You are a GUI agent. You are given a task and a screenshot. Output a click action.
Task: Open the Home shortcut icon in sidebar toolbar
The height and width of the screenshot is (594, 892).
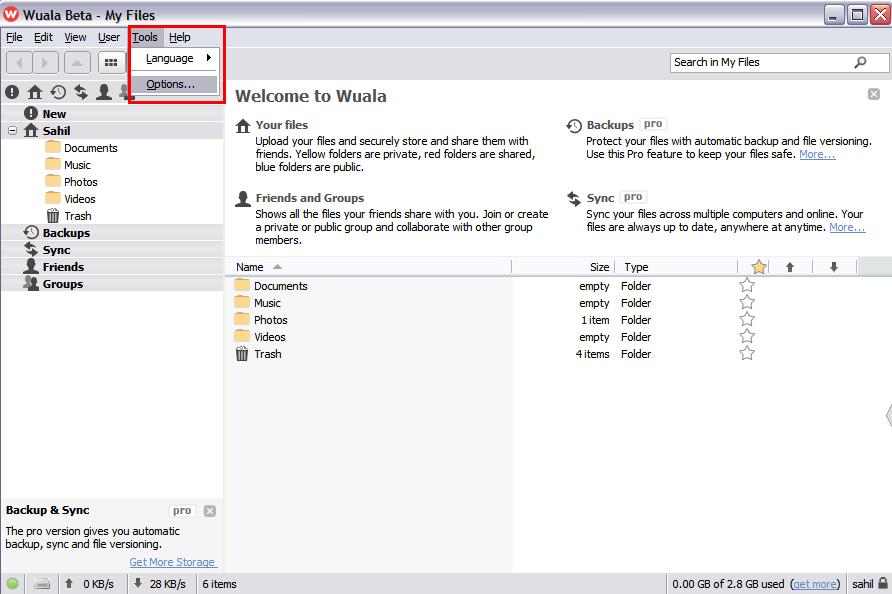(35, 92)
